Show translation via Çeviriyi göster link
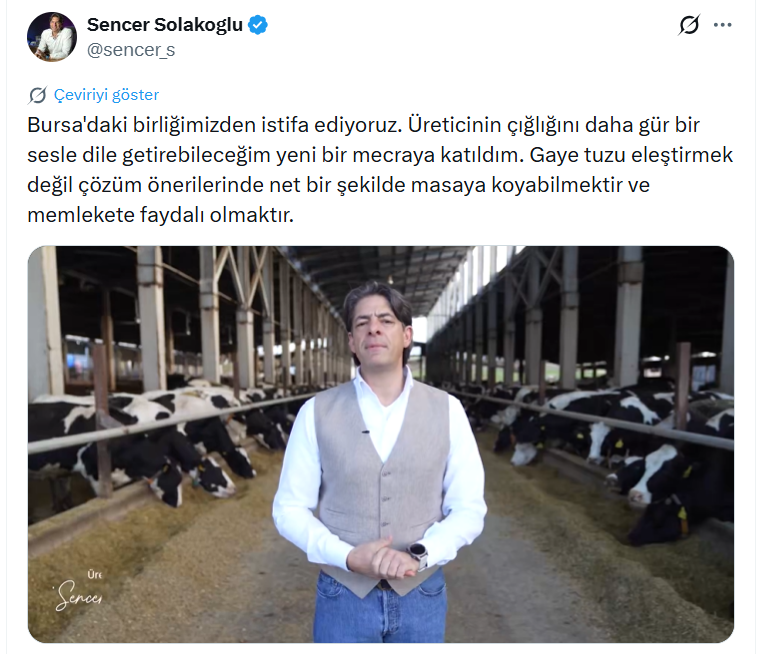This screenshot has height=654, width=763. pyautogui.click(x=106, y=95)
